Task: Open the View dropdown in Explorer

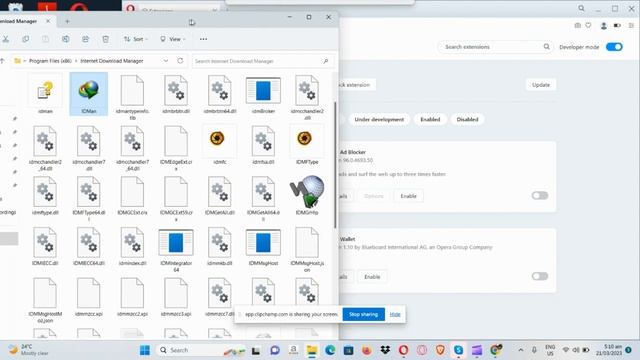Action: [x=173, y=39]
